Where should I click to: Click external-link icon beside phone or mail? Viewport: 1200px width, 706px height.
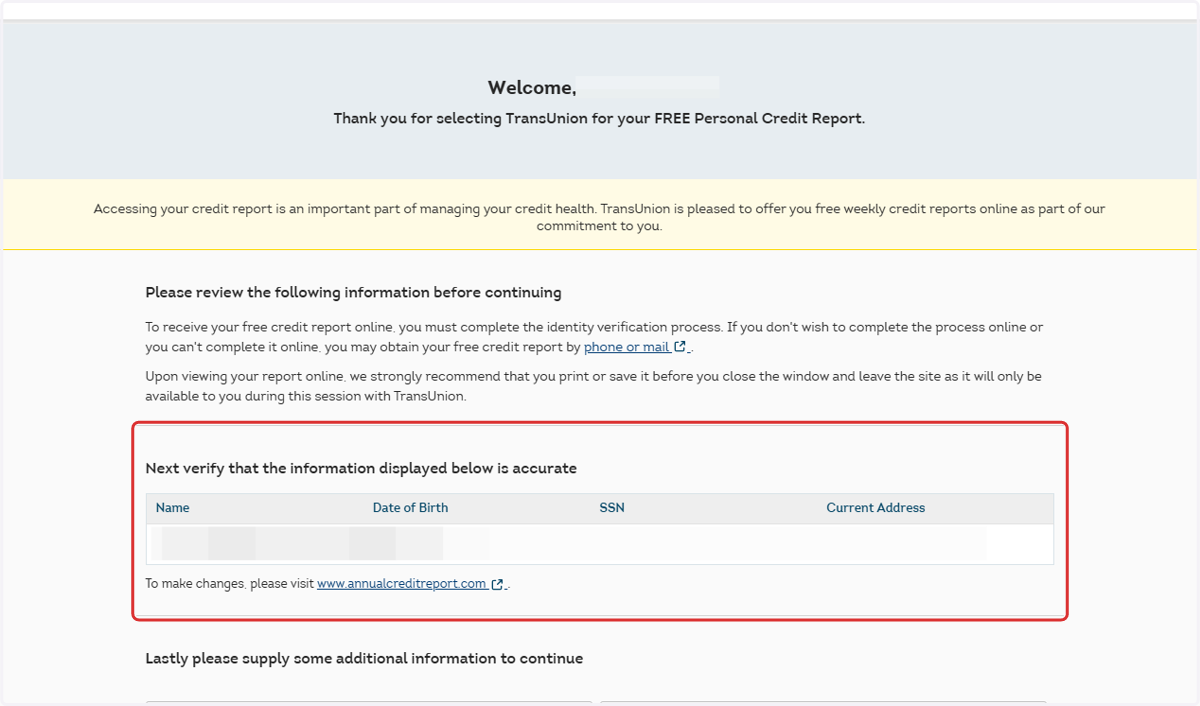(x=681, y=347)
